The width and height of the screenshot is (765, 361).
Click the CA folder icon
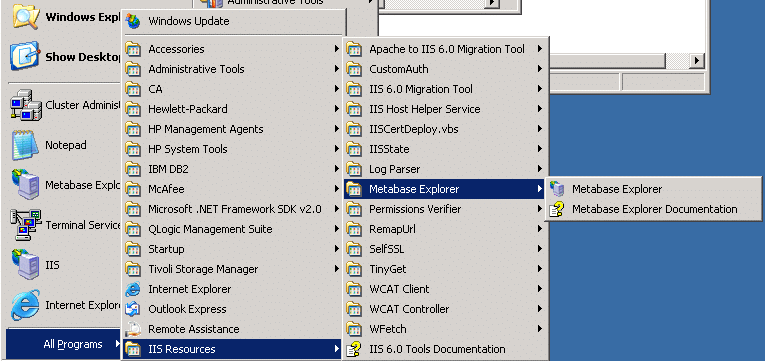tap(133, 89)
